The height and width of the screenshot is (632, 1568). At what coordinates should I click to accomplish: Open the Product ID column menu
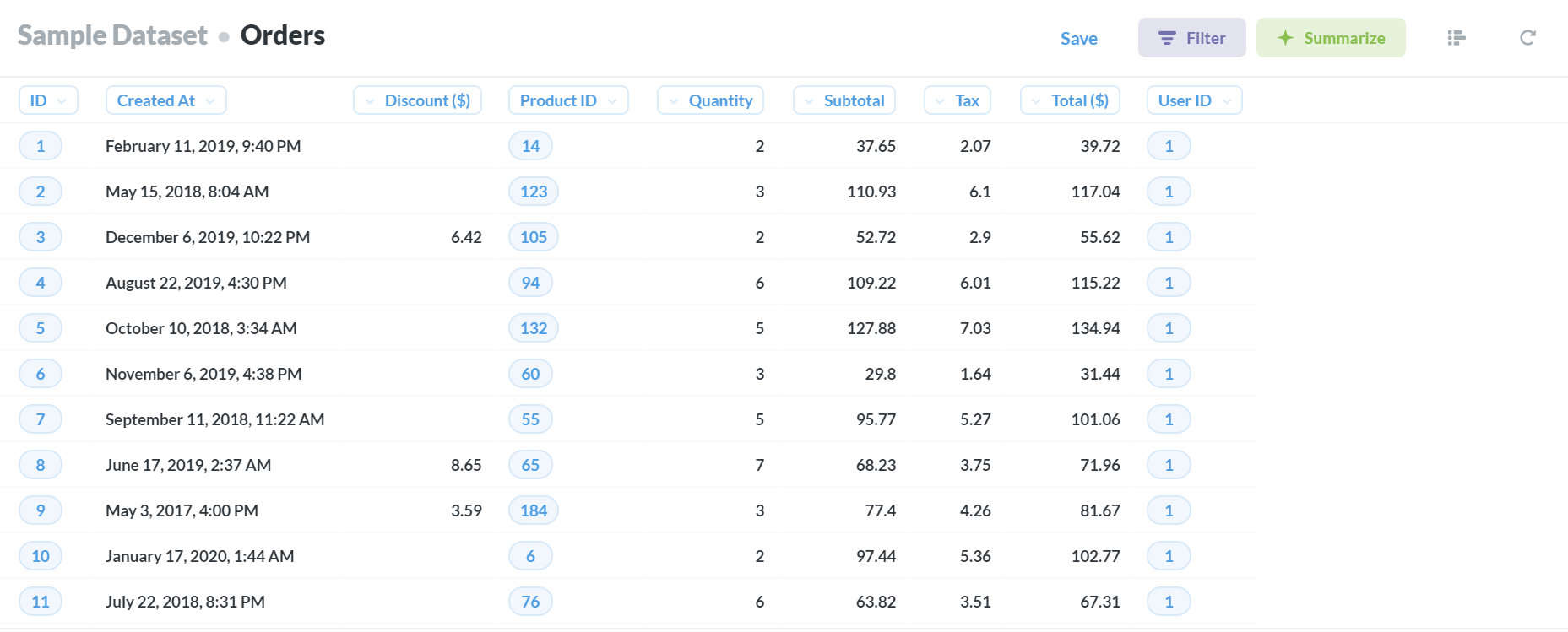[568, 100]
